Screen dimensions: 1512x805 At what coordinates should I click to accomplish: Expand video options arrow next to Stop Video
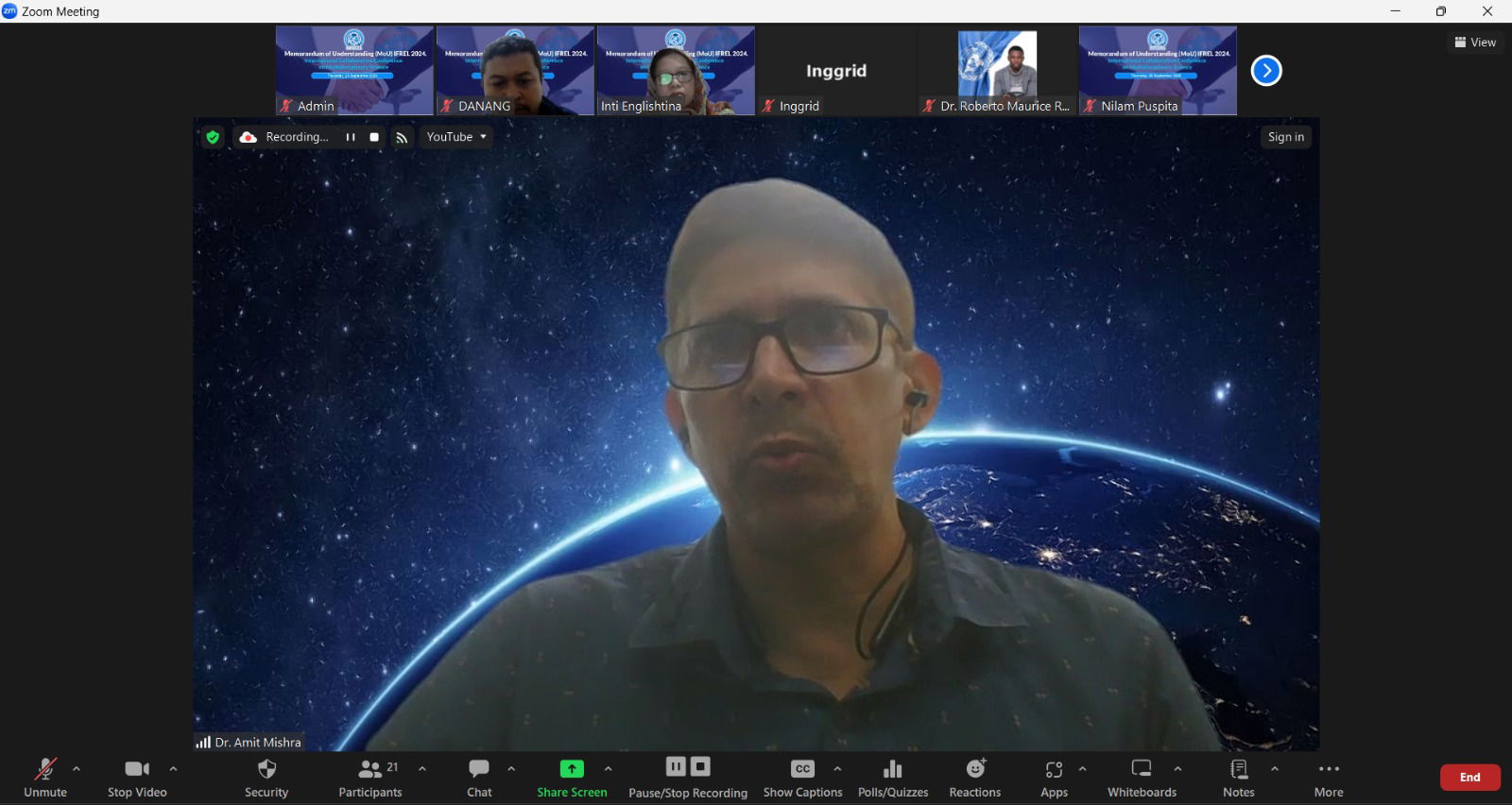(x=173, y=769)
